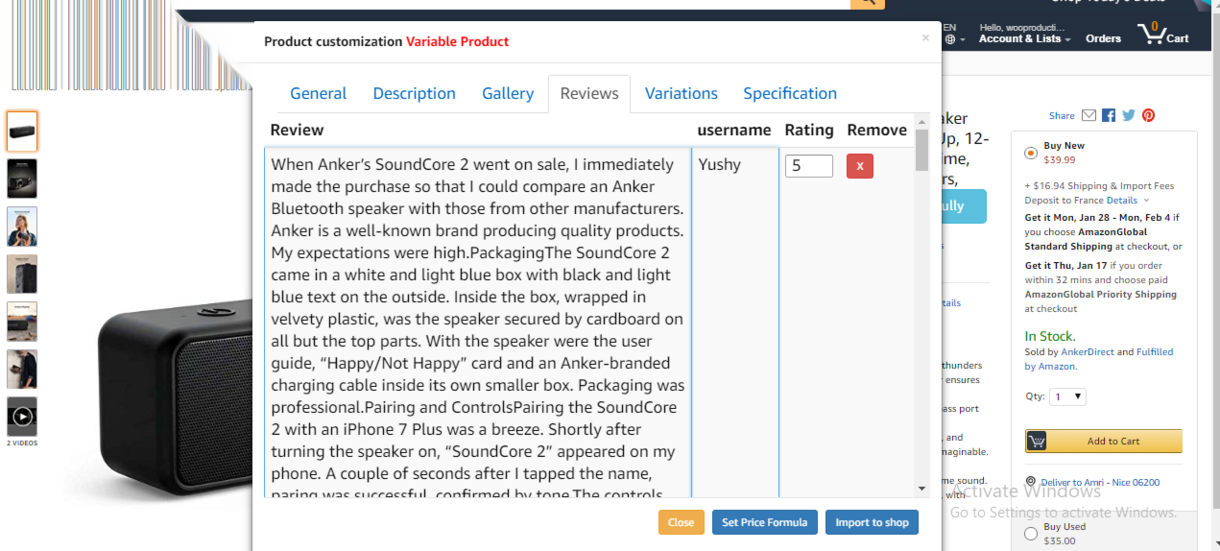Remove Yushy's review with red X
The width and height of the screenshot is (1220, 551).
(x=859, y=166)
